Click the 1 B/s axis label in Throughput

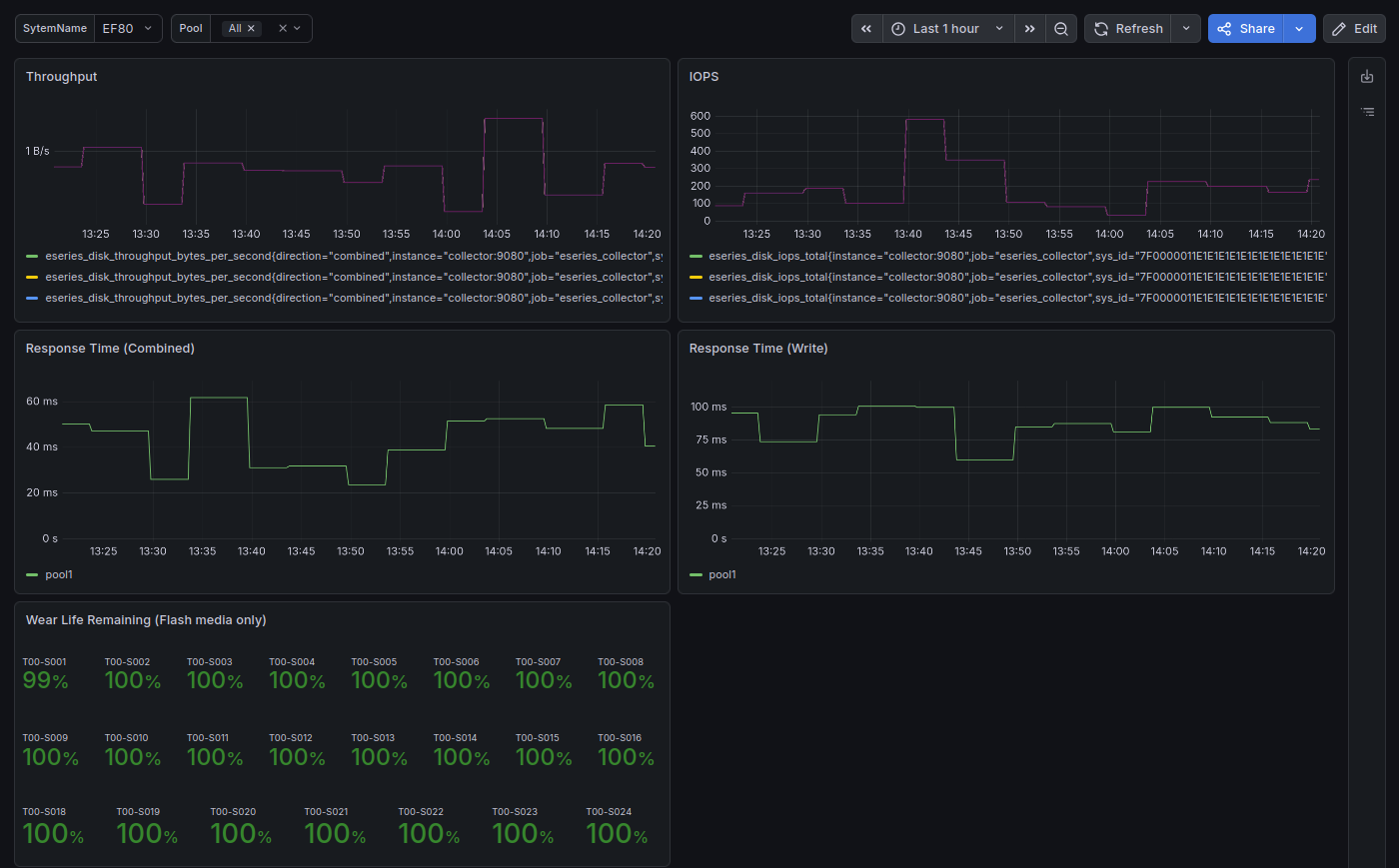[x=38, y=152]
